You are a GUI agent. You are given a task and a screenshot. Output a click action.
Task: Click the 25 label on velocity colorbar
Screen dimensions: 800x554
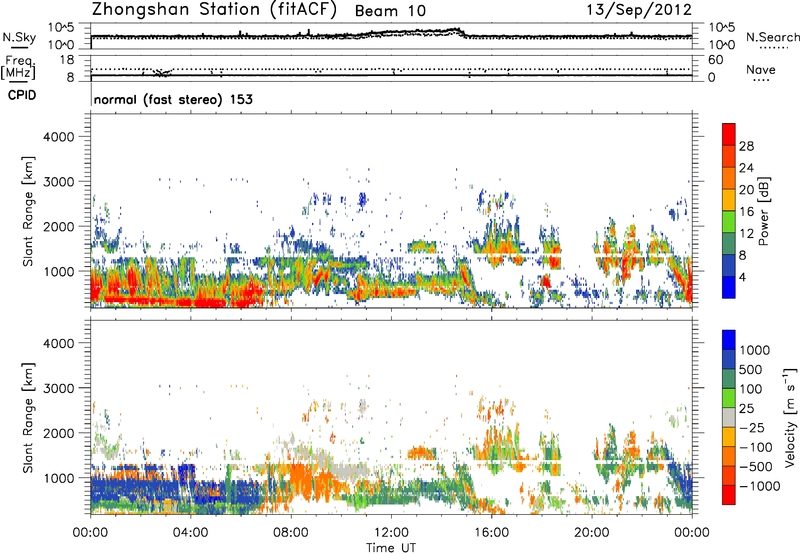point(746,409)
